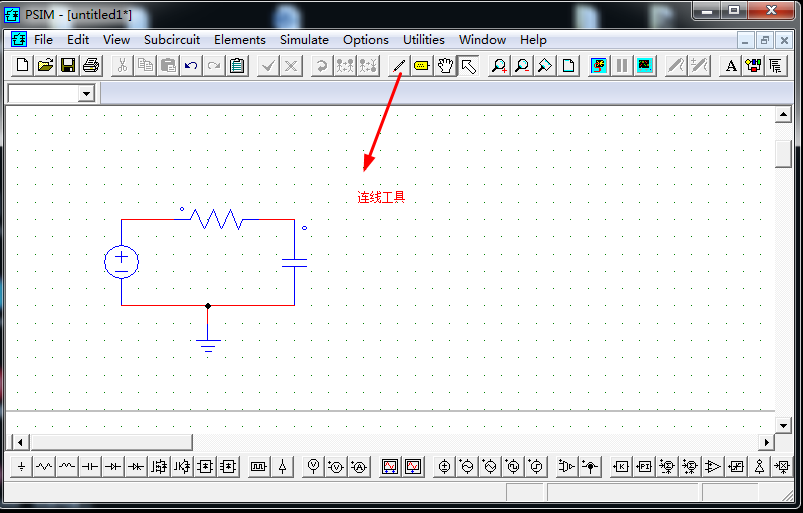Place a MOSFET switch element
This screenshot has height=513, width=803.
(x=159, y=466)
